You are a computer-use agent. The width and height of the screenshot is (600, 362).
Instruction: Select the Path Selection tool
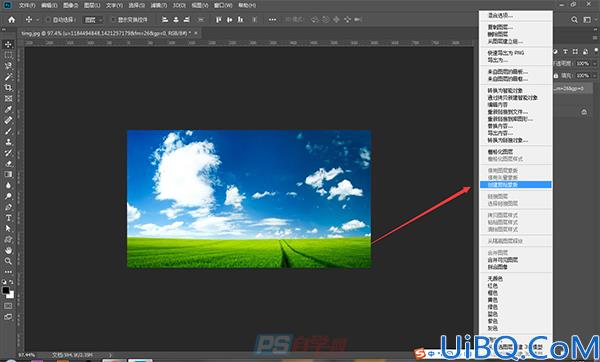[x=8, y=228]
